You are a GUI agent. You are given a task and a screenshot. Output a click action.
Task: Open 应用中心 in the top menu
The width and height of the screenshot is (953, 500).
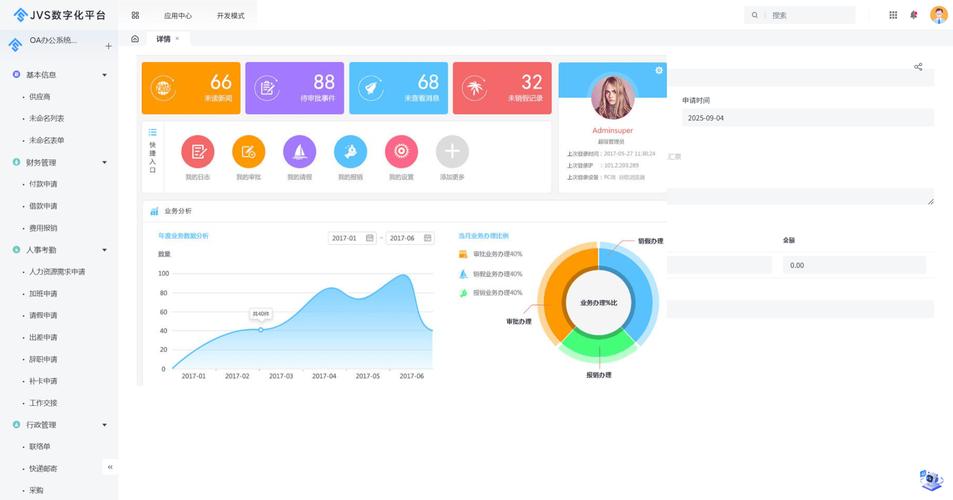177,16
